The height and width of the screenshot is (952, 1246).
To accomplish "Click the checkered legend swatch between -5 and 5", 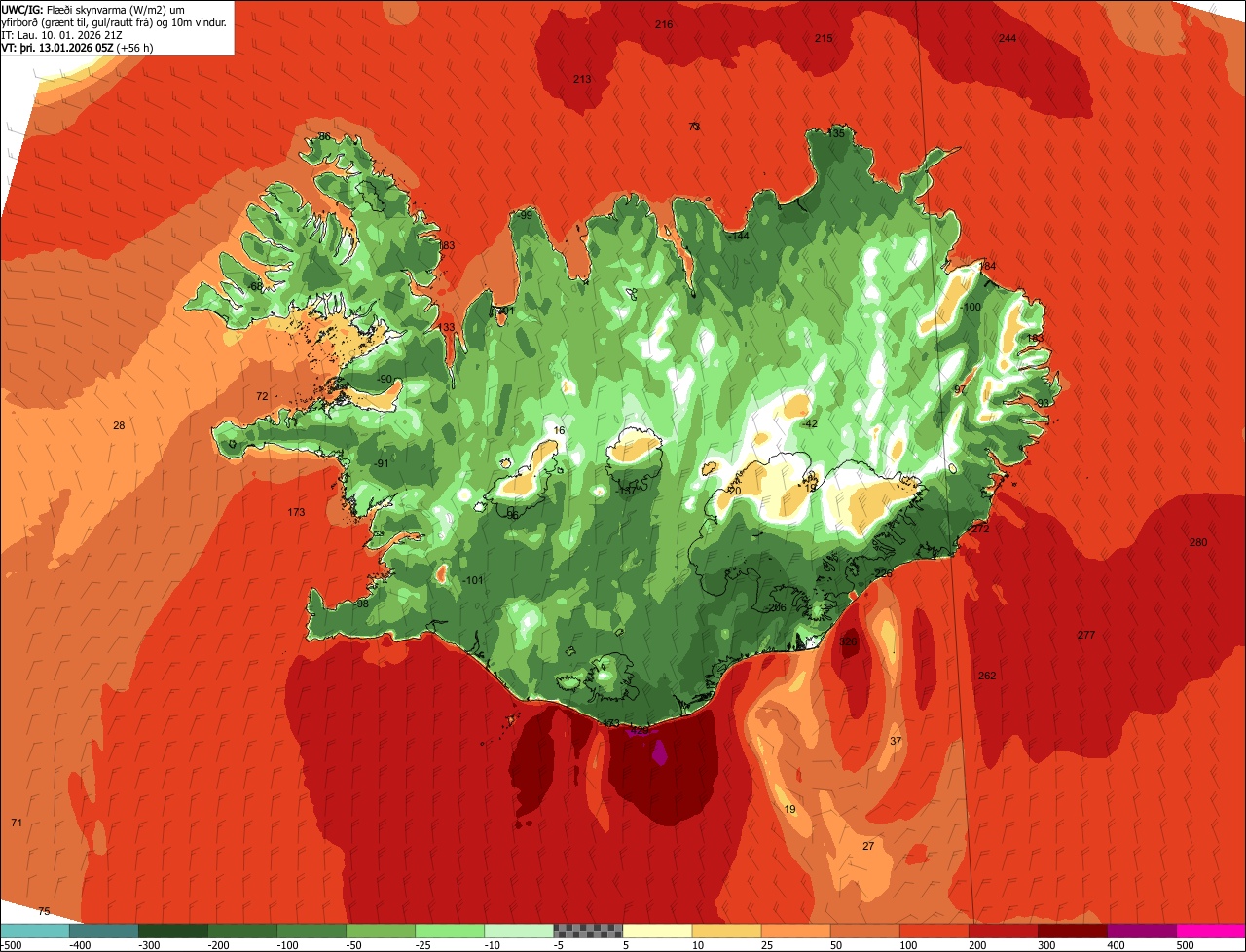I will click(x=588, y=931).
